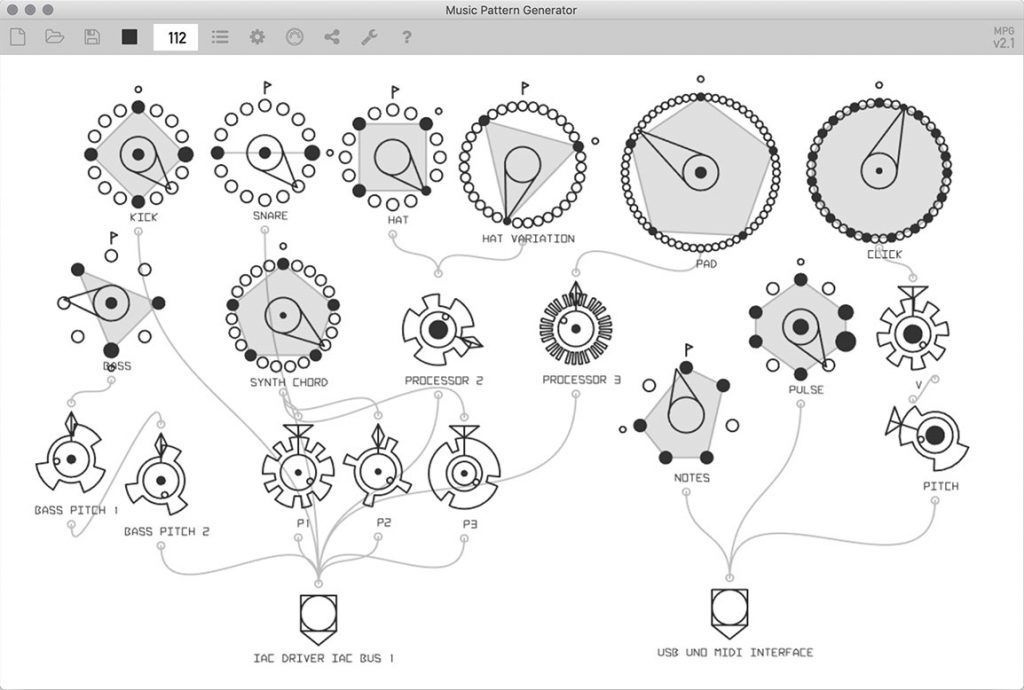Toggle the mute dot above the KICK wheel
Viewport: 1024px width, 690px height.
137,90
